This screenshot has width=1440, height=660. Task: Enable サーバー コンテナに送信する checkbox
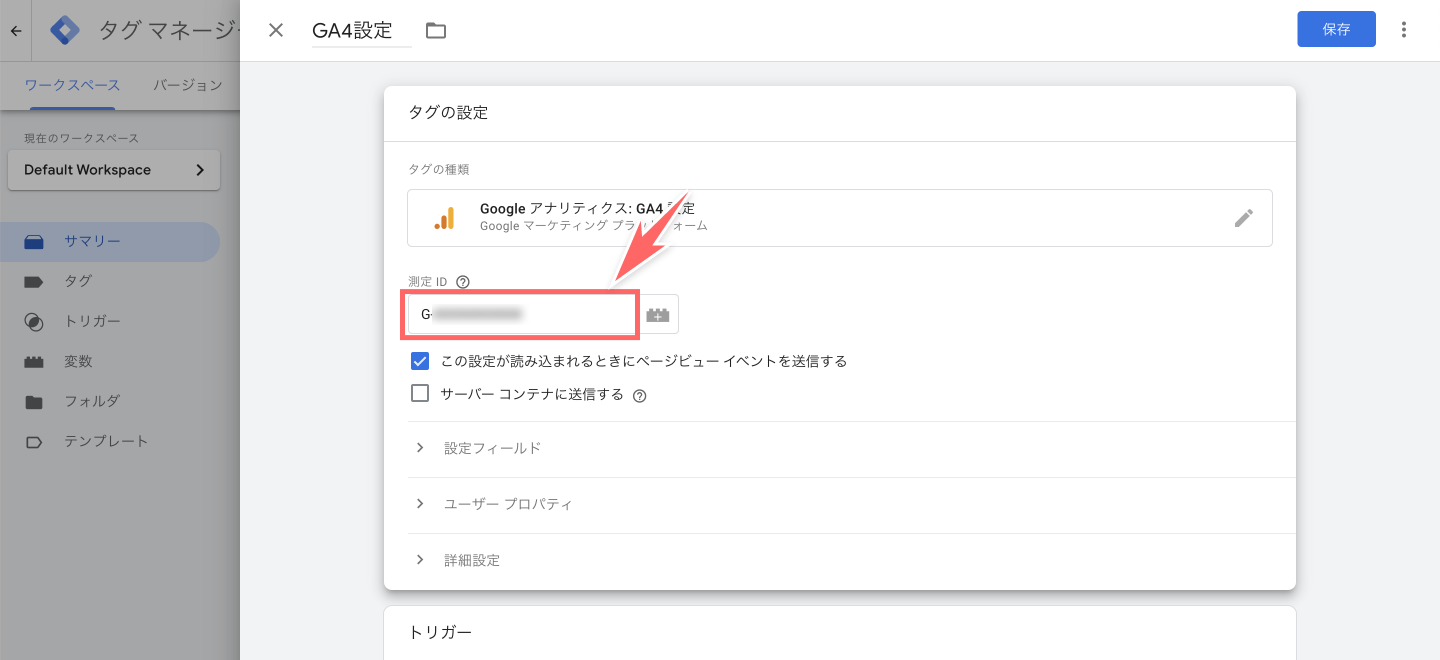419,394
